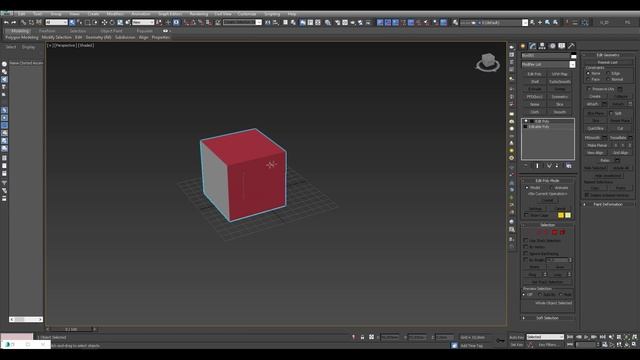The height and width of the screenshot is (360, 640).
Task: Click the time slider below viewport
Action: click(71, 329)
